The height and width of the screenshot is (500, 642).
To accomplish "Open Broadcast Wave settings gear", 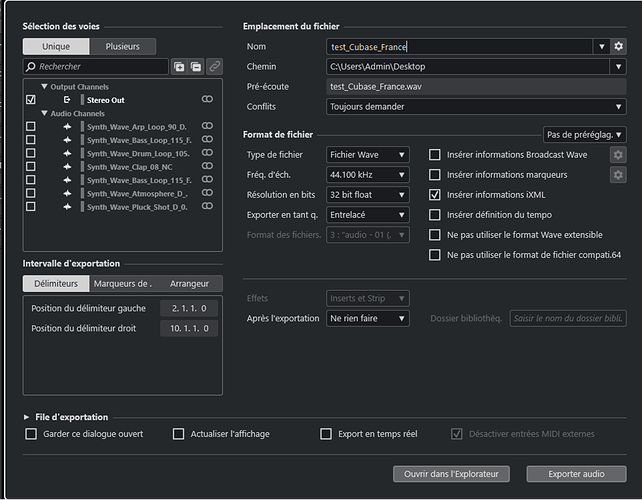I will coord(618,155).
